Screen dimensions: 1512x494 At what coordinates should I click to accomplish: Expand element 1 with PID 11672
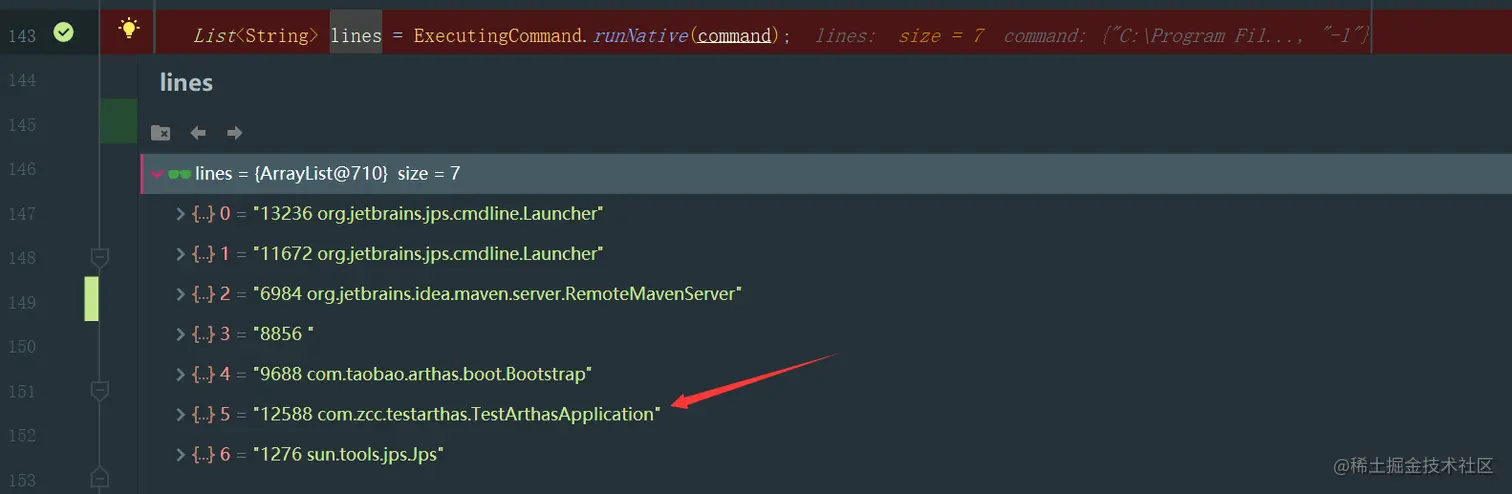(x=180, y=254)
